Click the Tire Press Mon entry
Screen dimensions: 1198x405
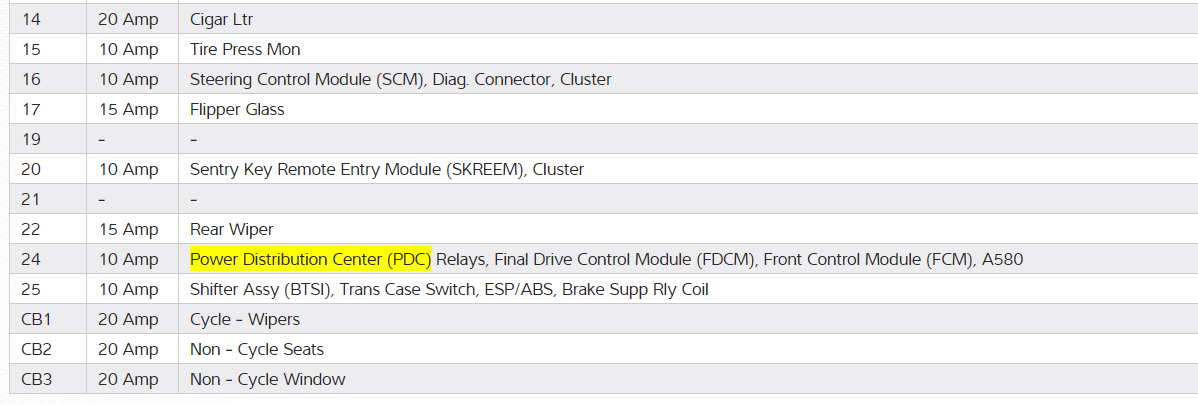click(245, 49)
